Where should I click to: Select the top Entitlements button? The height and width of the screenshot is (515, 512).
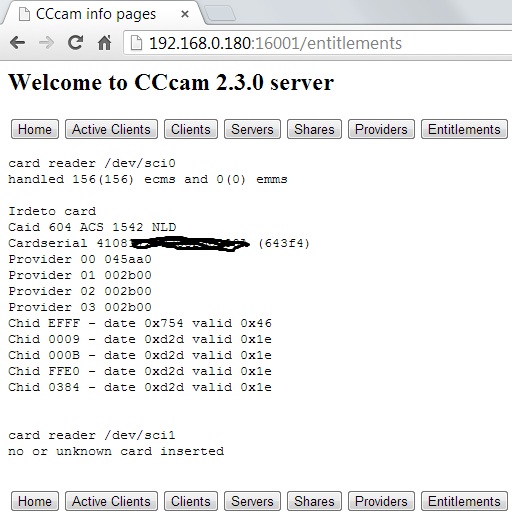tap(464, 129)
